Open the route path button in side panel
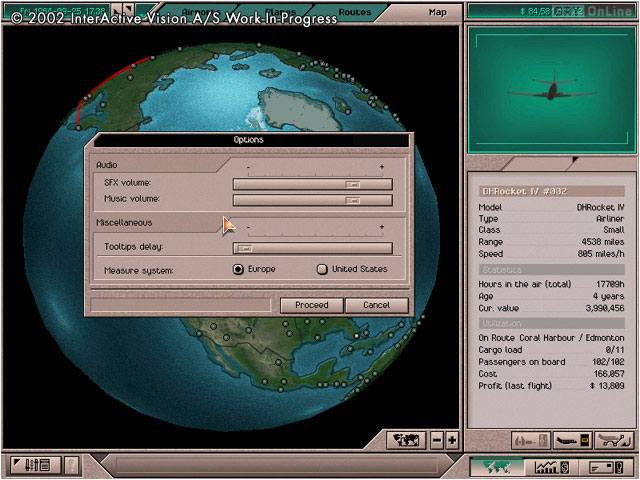 pos(614,441)
